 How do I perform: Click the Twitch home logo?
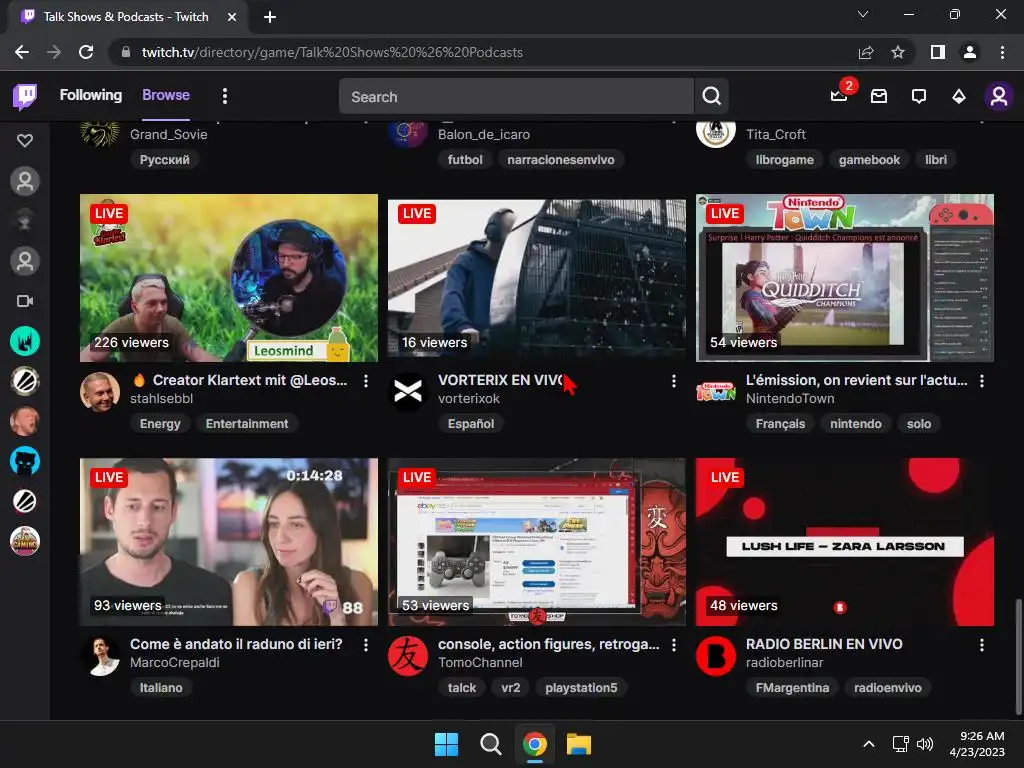point(25,97)
